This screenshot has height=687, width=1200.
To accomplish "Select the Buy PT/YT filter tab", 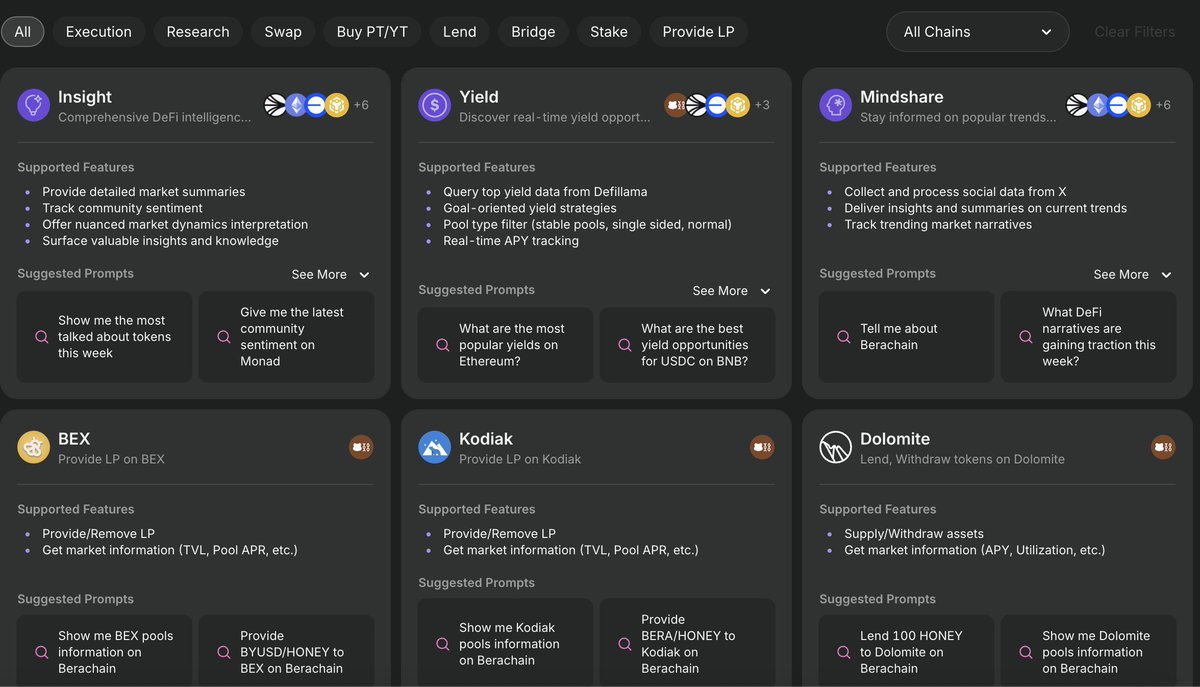I will coord(372,32).
